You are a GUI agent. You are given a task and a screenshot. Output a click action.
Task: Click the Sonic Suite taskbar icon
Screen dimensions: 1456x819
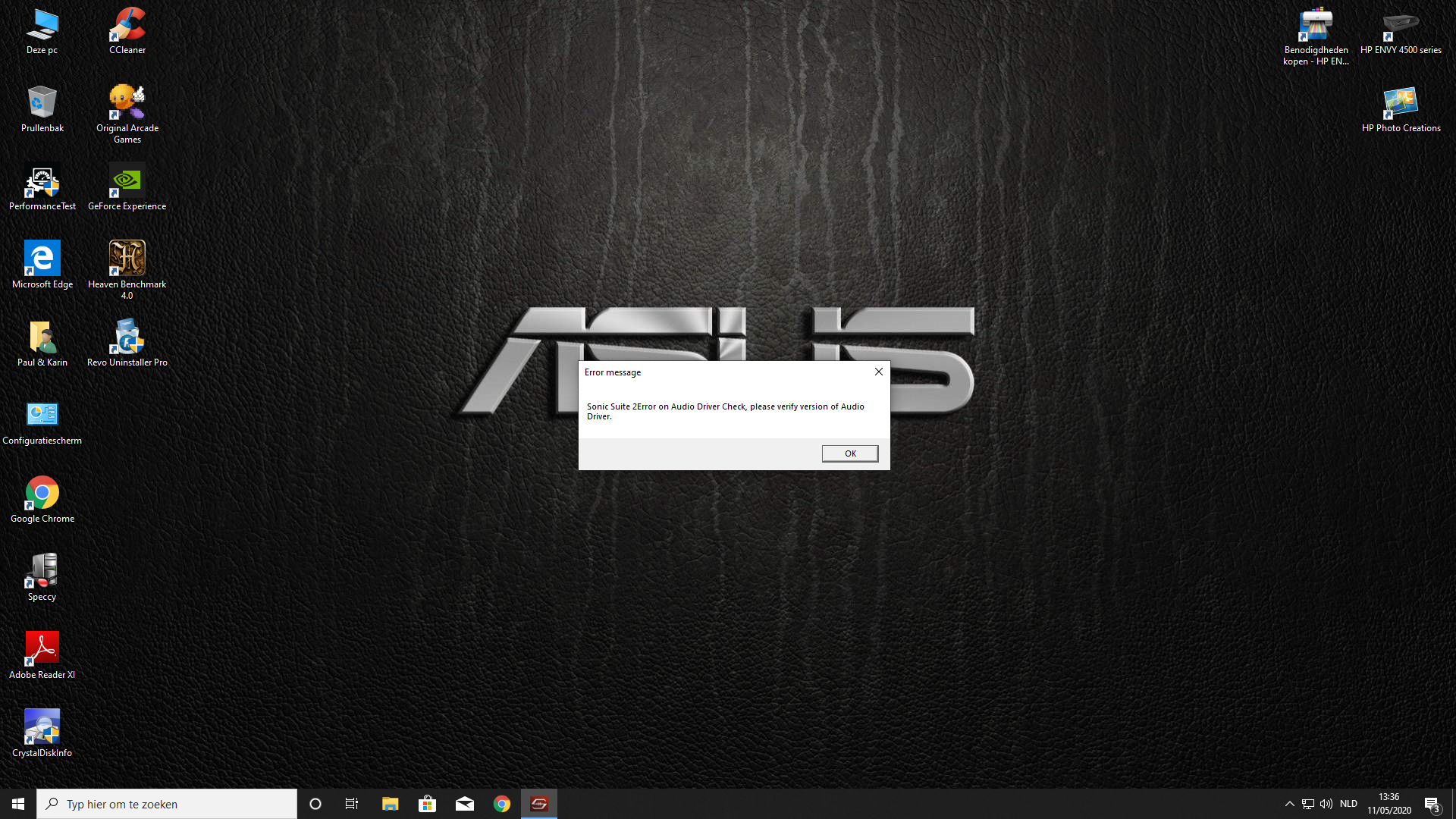pos(539,804)
